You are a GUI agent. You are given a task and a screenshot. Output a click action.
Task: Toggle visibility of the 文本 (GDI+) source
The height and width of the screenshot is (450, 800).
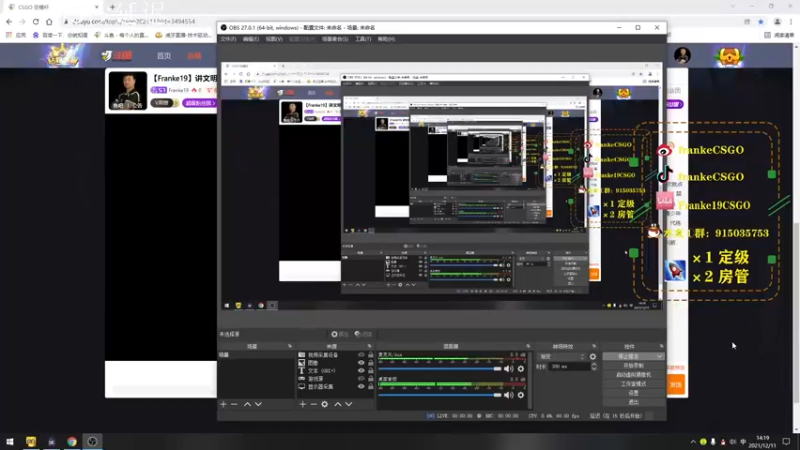point(361,370)
